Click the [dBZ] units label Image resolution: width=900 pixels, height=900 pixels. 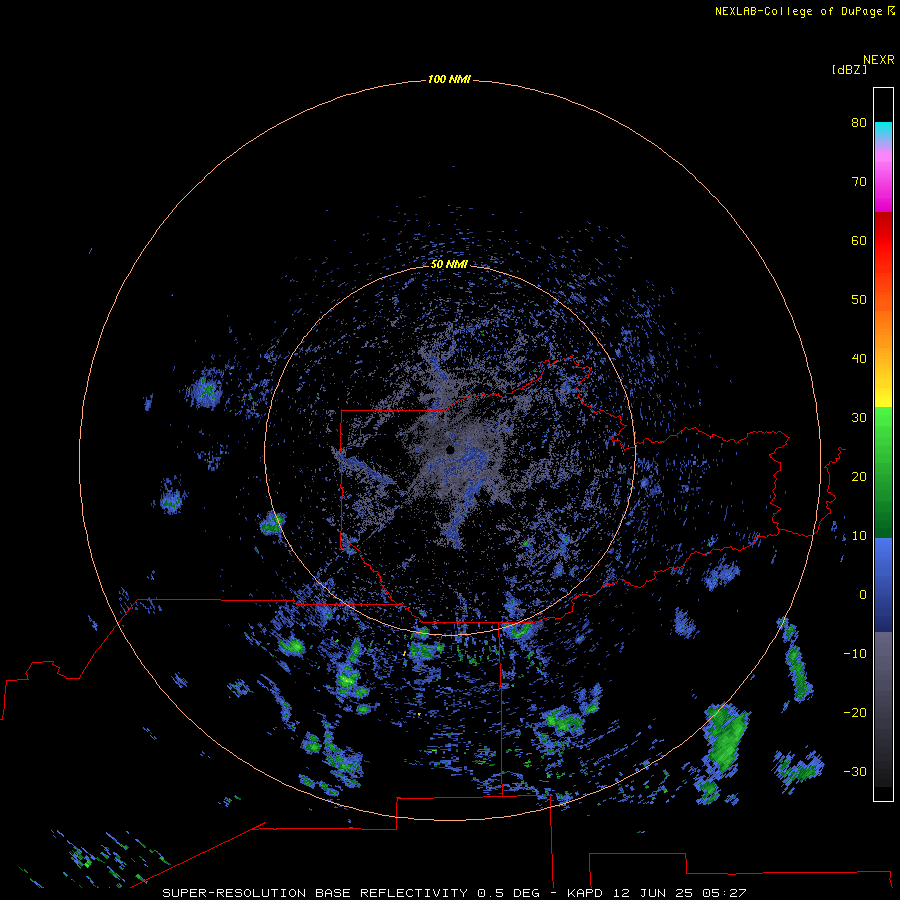point(849,70)
